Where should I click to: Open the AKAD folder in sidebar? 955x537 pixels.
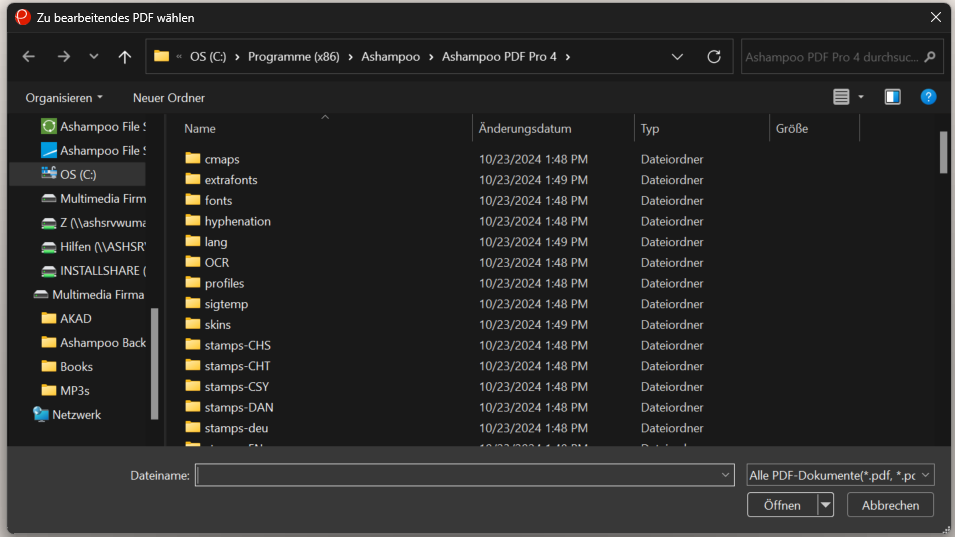coord(66,318)
